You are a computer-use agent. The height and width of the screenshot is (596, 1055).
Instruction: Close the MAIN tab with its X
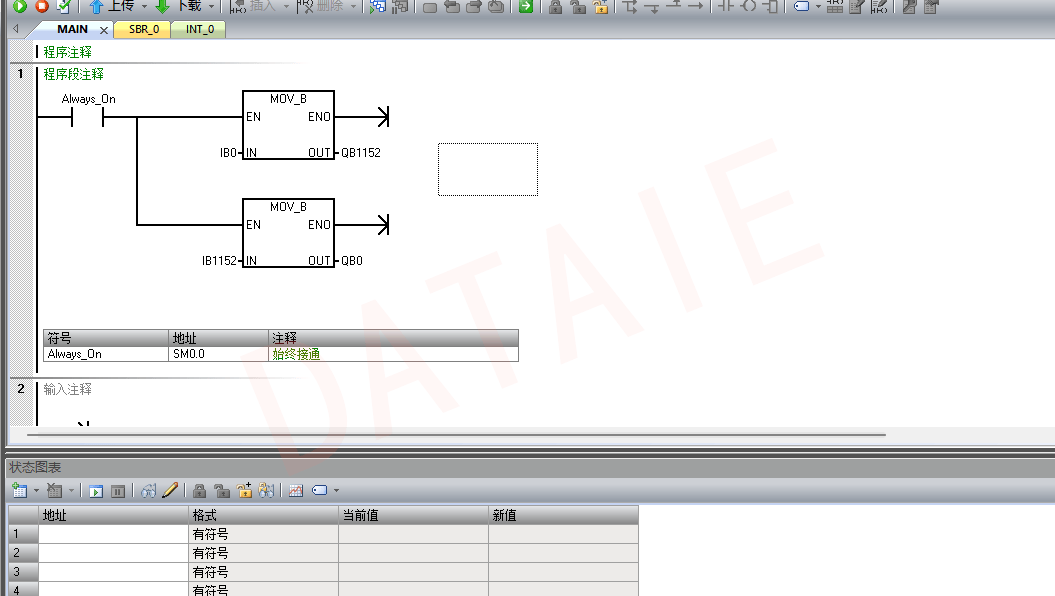click(104, 30)
